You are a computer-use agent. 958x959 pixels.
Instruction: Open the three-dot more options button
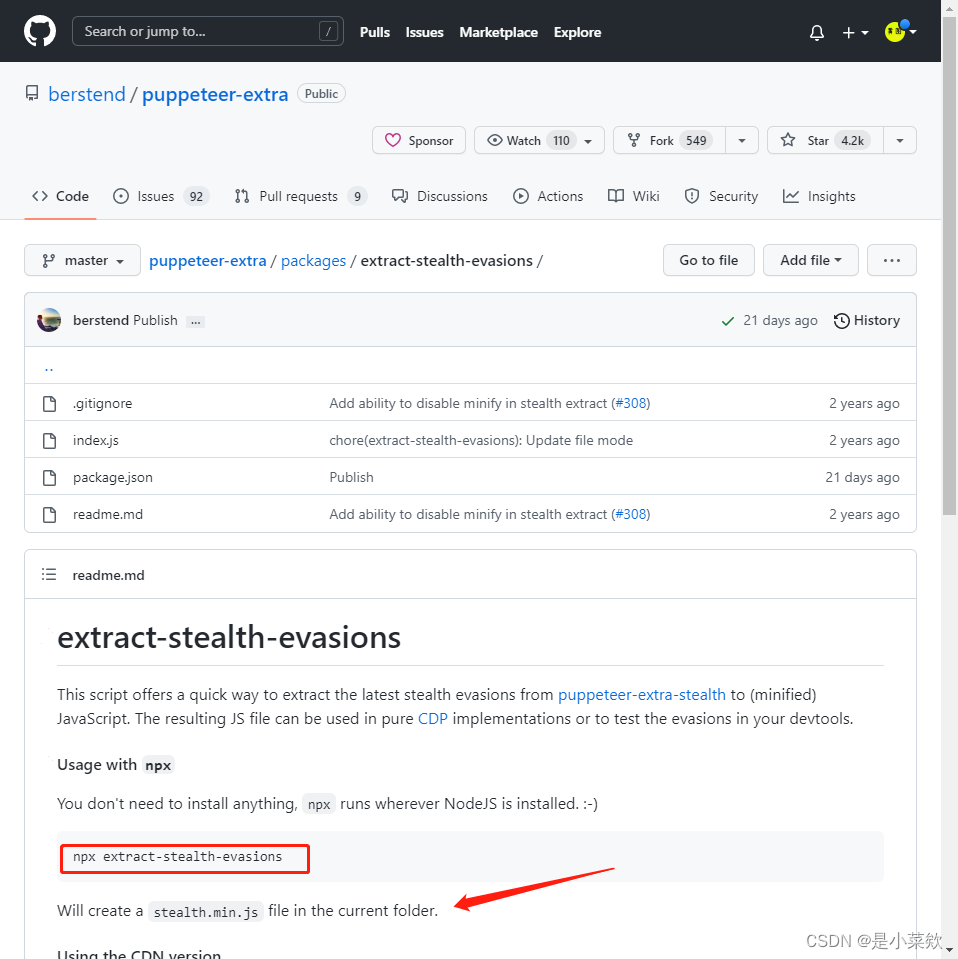click(x=891, y=261)
